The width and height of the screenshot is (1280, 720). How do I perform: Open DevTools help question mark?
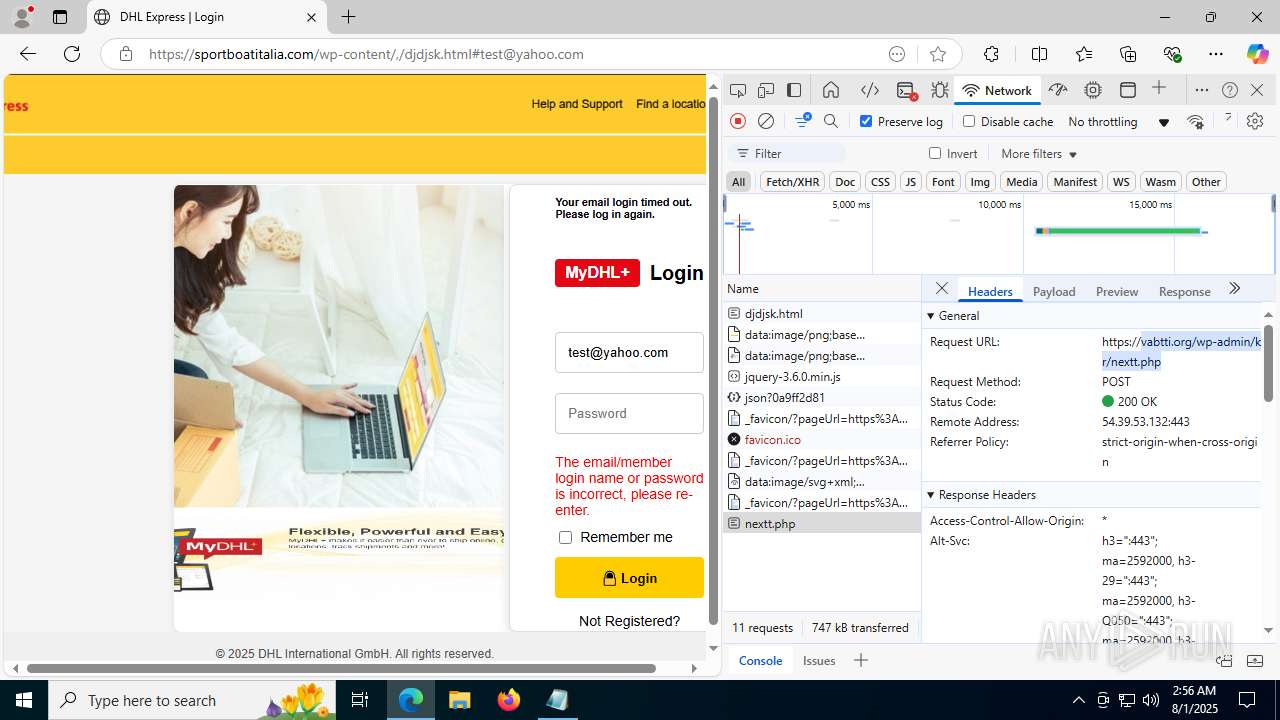click(x=1230, y=90)
